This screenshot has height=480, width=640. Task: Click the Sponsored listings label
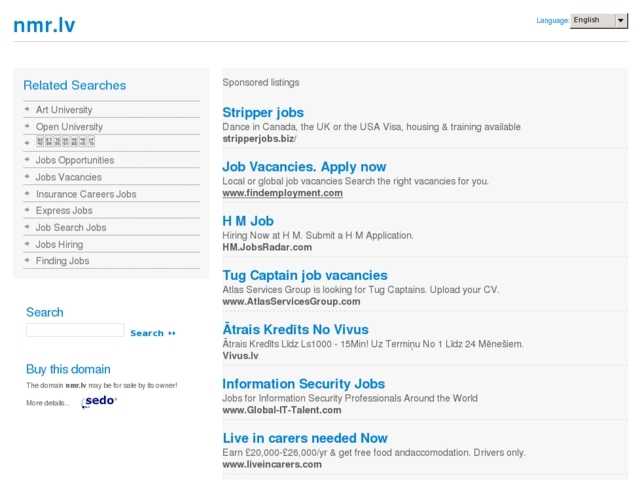(261, 82)
